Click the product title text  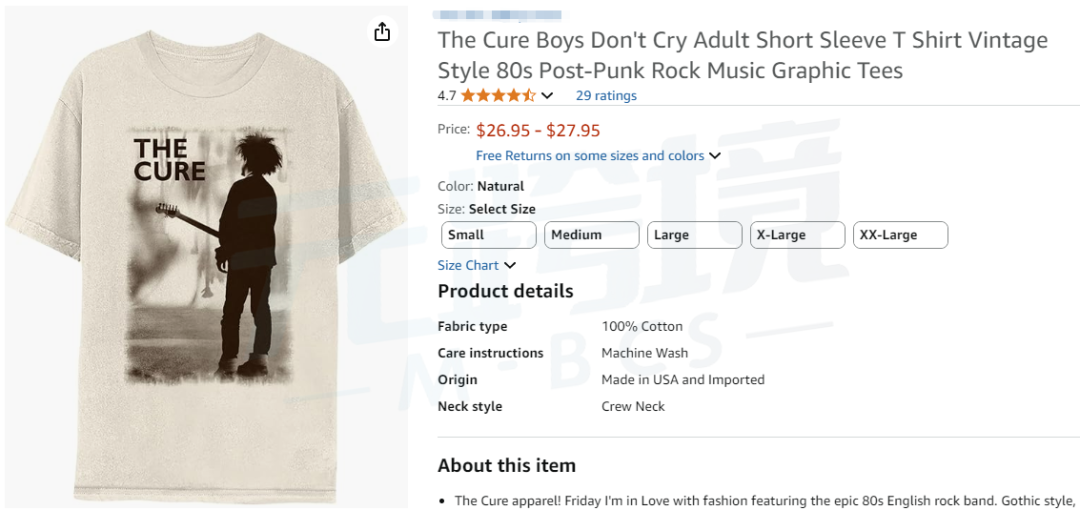[x=742, y=55]
